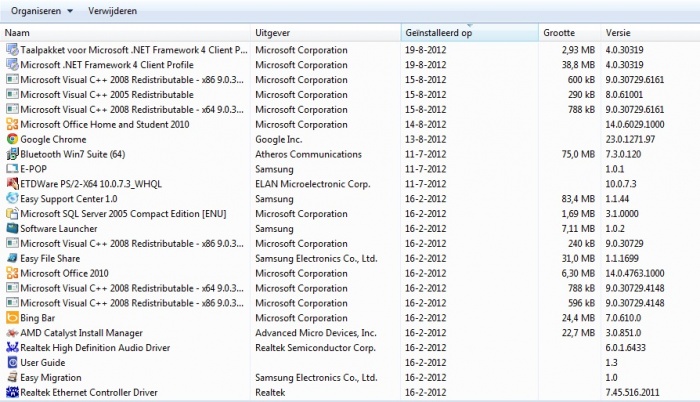
Task: Select the 'User Guide' name text
Action: pos(43,362)
